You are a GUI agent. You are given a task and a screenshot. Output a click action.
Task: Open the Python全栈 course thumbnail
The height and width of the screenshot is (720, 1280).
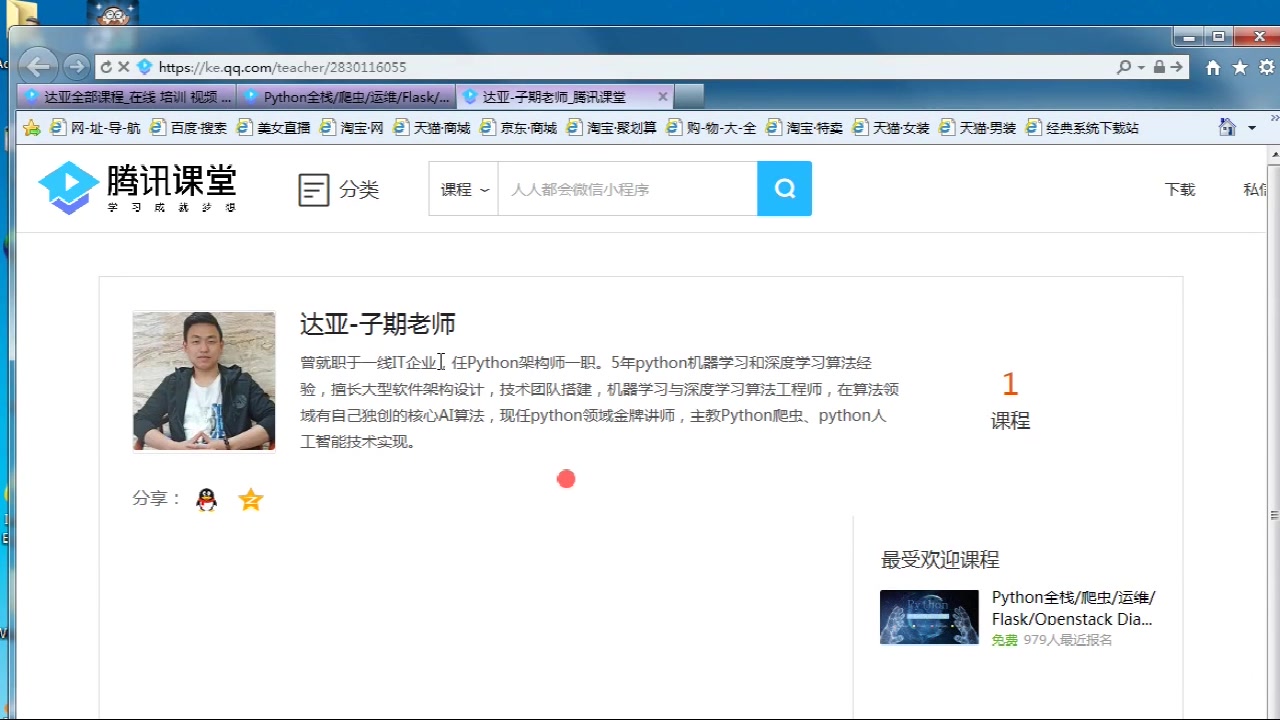(929, 617)
